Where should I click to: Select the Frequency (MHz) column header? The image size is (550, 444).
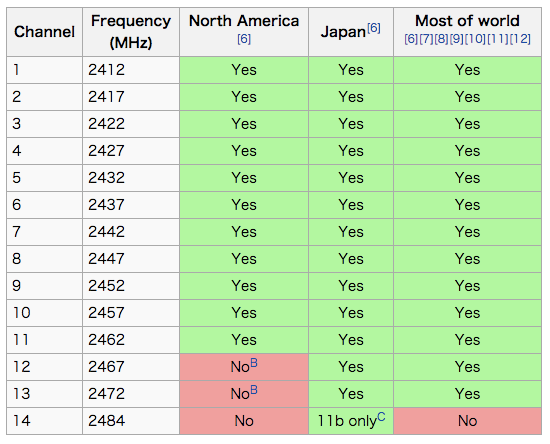pos(131,32)
